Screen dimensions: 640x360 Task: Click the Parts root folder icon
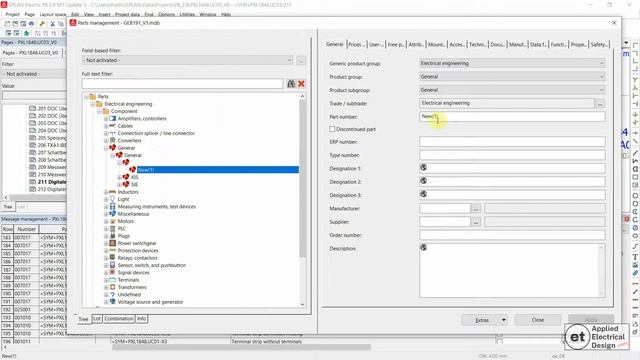pyautogui.click(x=93, y=97)
